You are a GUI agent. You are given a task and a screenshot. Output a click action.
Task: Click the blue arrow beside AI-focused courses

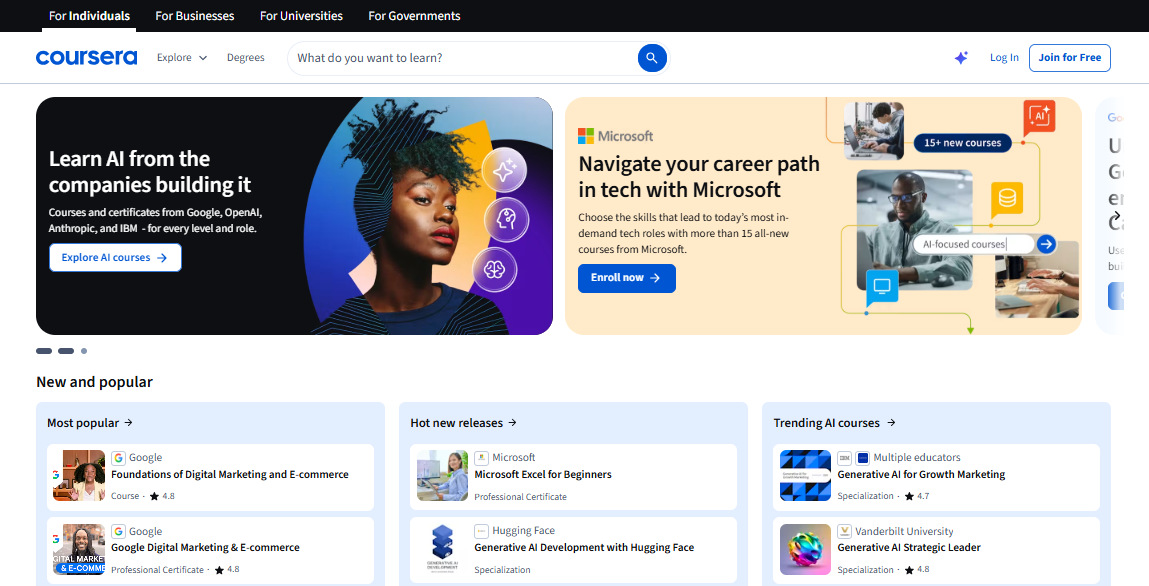coord(1046,244)
